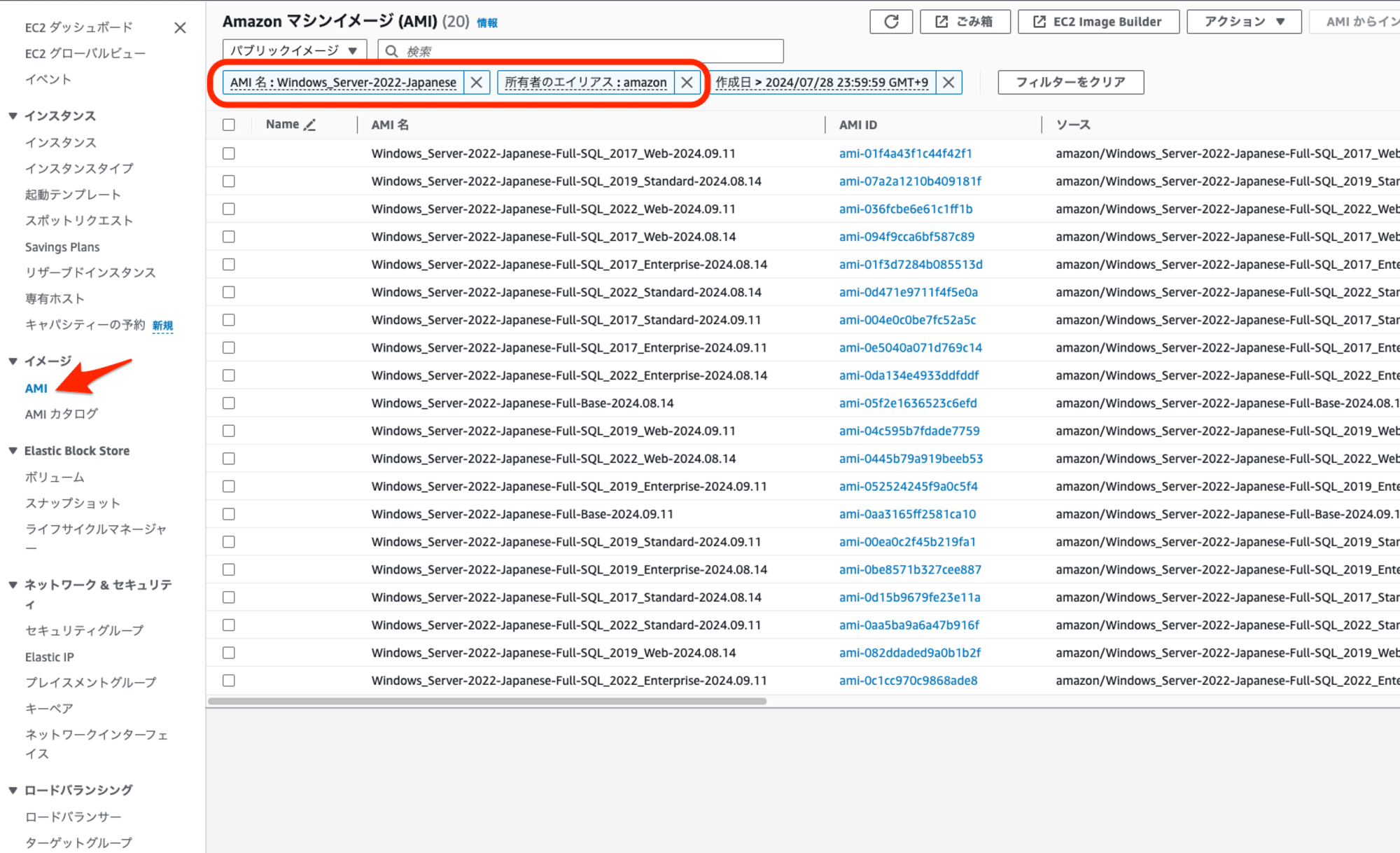Screen dimensions: 1400x853
Task: Open AMI ID ami-05f2e1636523c6efd link
Action: (908, 403)
